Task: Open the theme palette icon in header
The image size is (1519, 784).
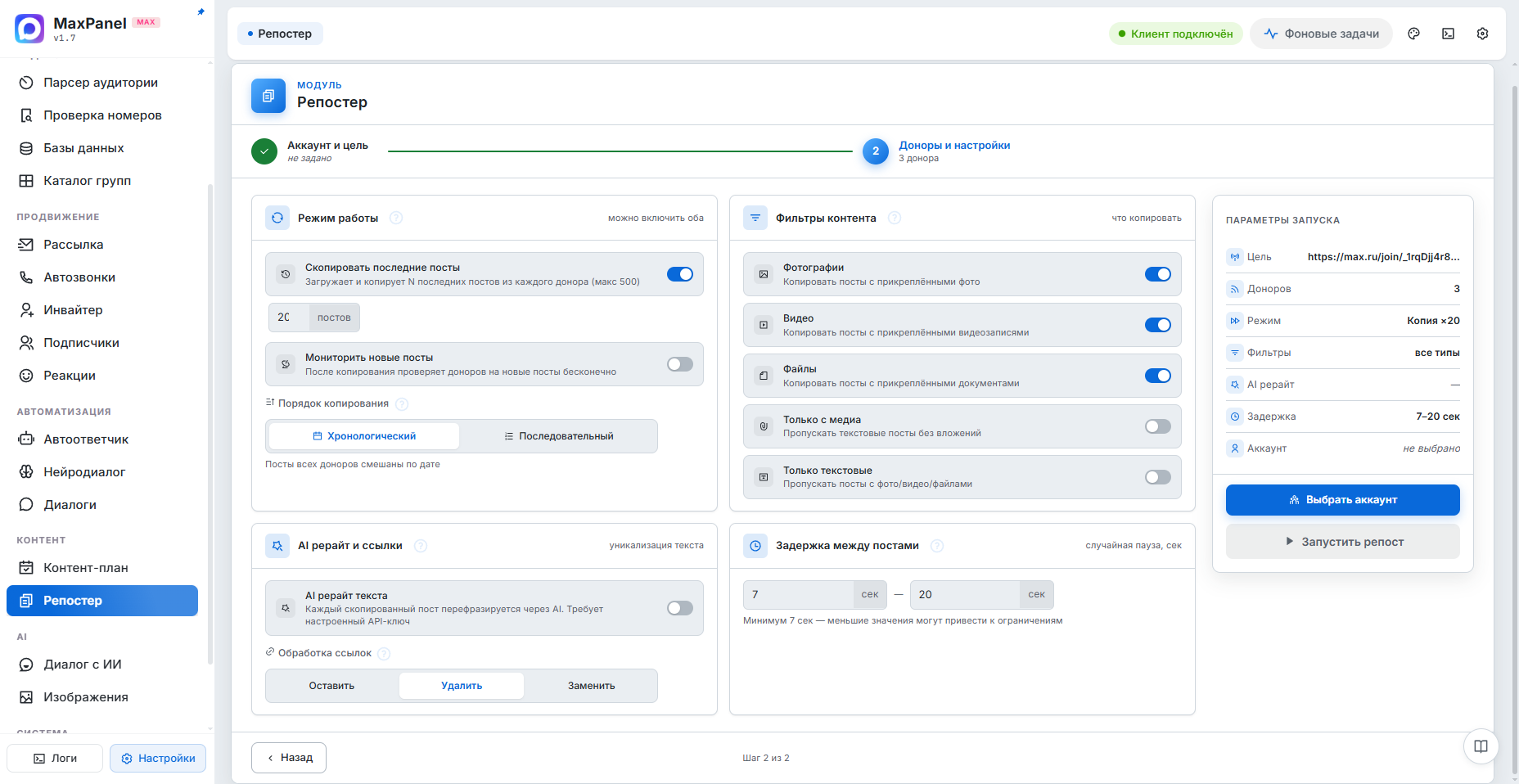Action: [x=1413, y=34]
